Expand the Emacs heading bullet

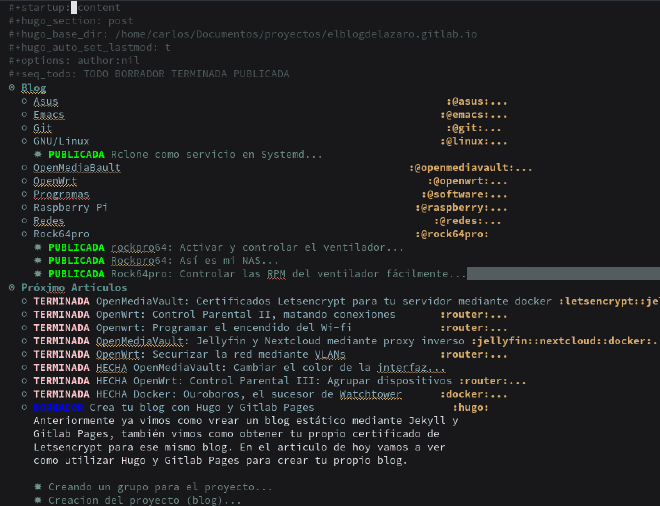24,115
